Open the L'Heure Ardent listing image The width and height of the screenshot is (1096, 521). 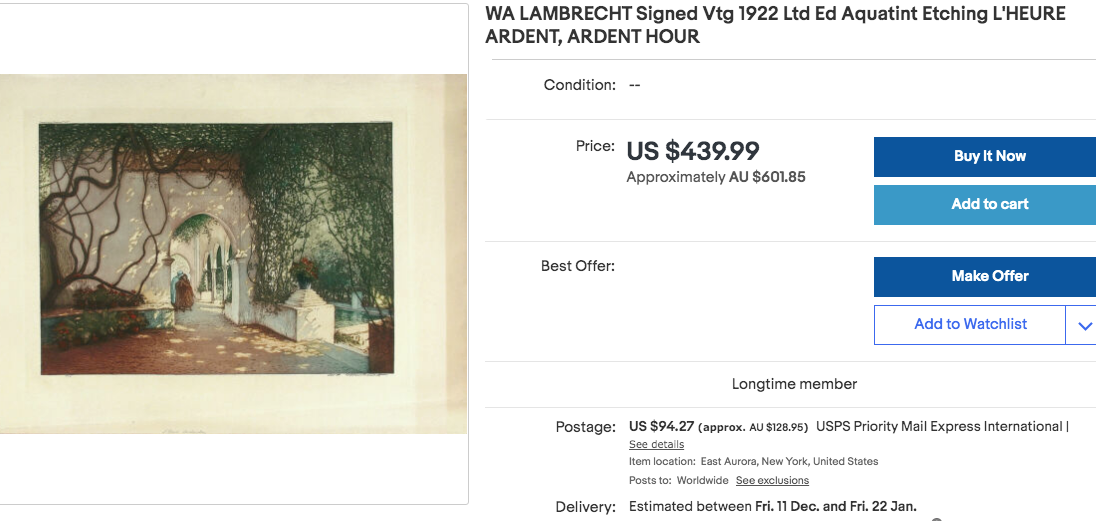coord(233,254)
